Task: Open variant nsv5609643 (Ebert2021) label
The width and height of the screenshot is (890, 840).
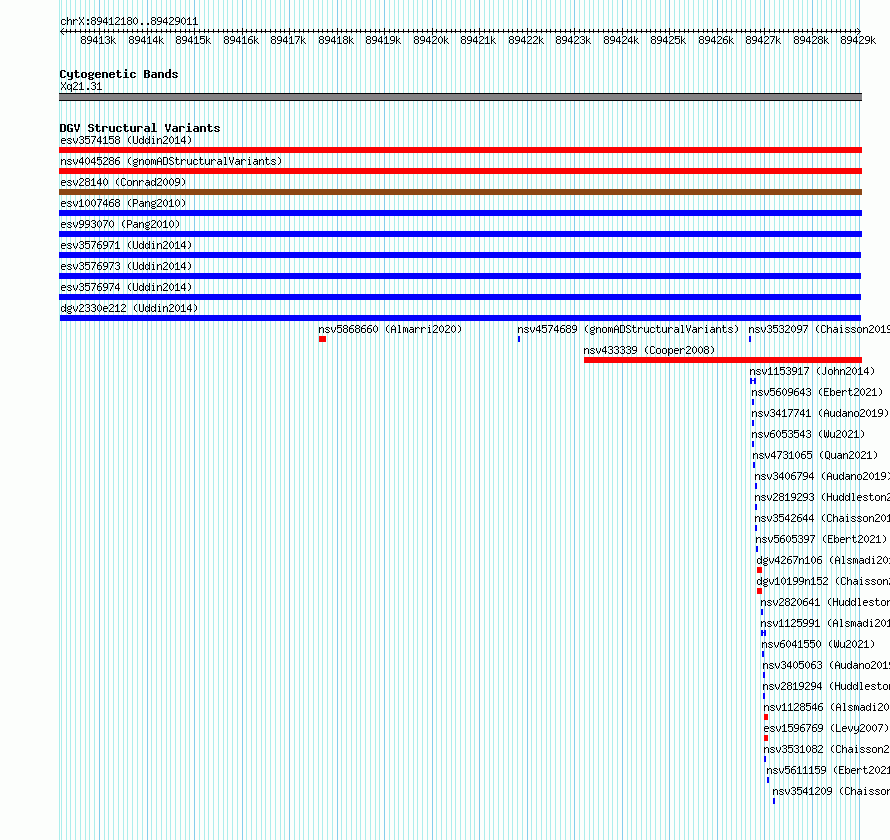Action: tap(817, 392)
